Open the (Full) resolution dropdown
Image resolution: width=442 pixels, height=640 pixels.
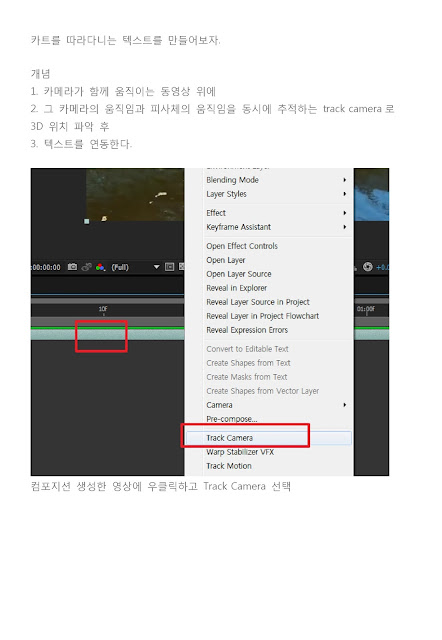point(135,267)
